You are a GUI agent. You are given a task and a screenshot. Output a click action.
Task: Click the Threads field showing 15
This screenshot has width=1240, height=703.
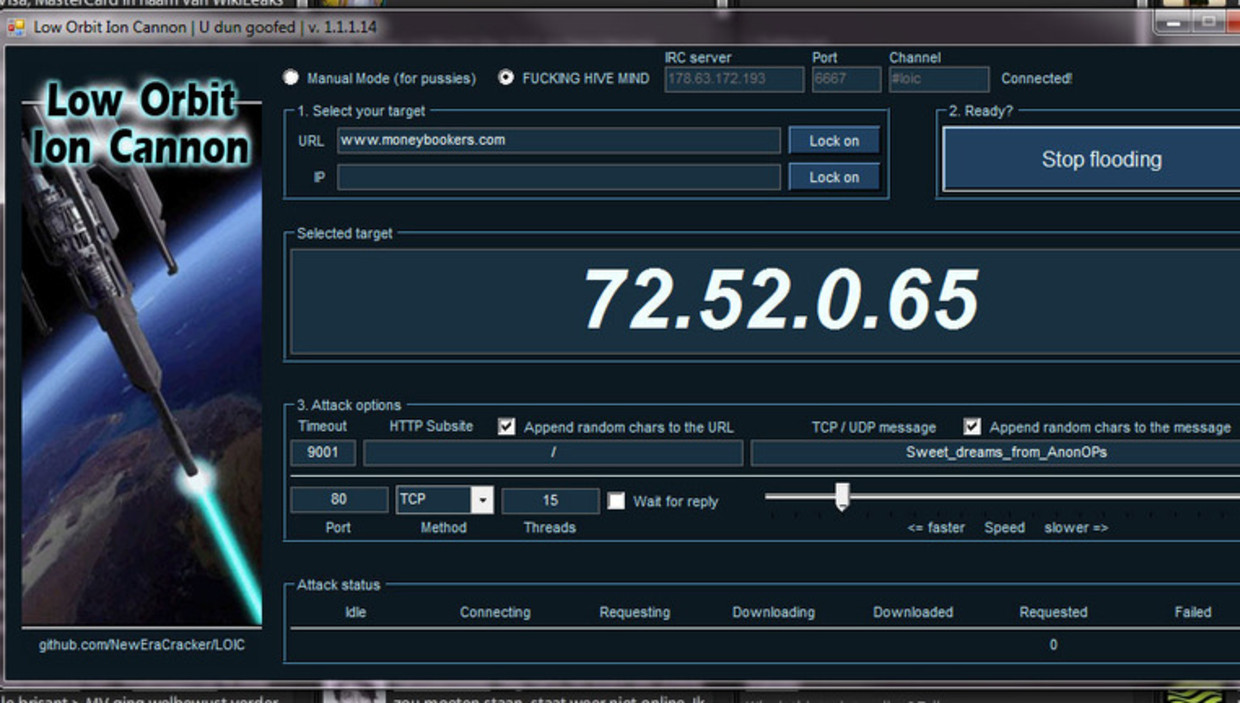coord(550,500)
